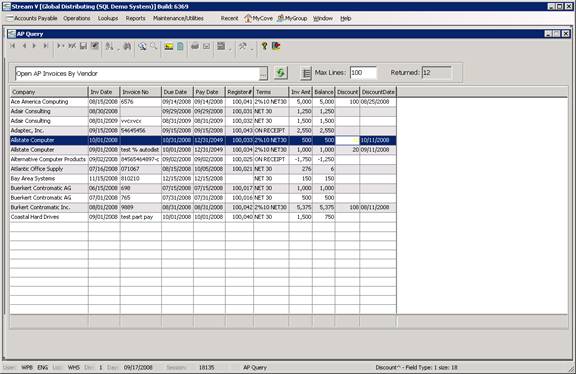Click the Pay Date column header
Image resolution: width=576 pixels, height=374 pixels.
click(x=209, y=92)
